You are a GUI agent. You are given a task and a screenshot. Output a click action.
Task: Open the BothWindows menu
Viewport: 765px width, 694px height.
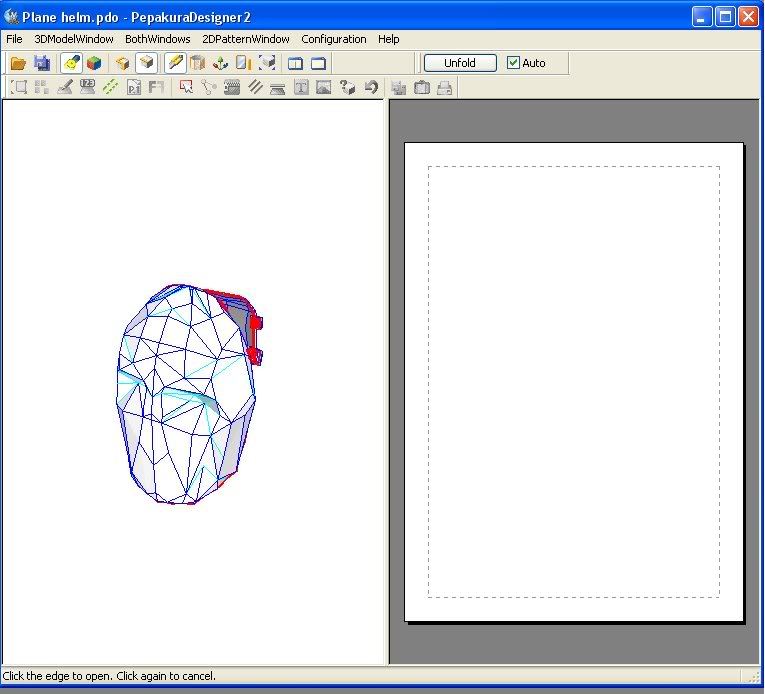tap(158, 39)
